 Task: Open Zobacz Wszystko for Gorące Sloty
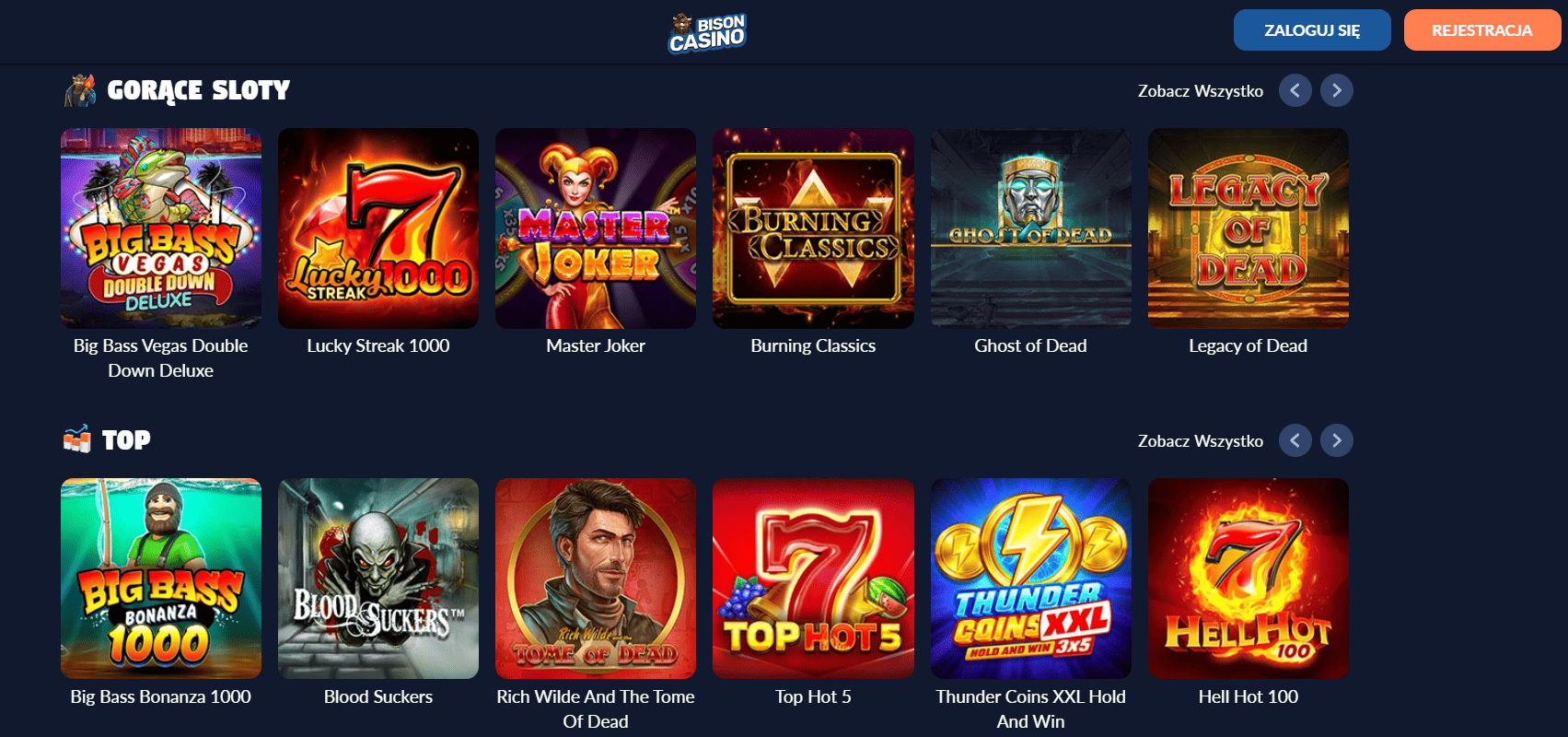pos(1201,90)
